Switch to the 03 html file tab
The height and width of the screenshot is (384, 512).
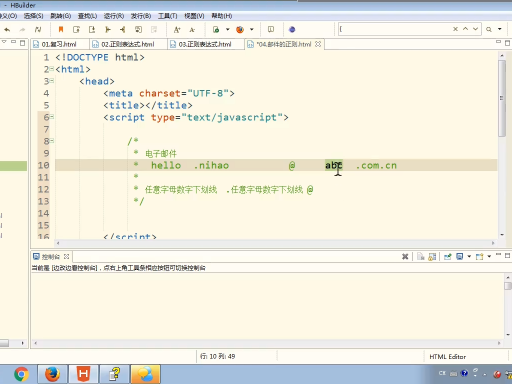[205, 44]
